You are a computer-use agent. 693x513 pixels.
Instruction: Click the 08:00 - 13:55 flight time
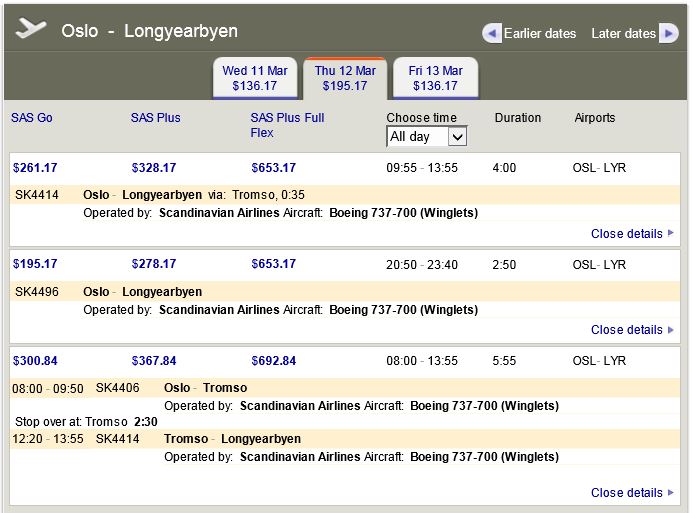[x=422, y=361]
